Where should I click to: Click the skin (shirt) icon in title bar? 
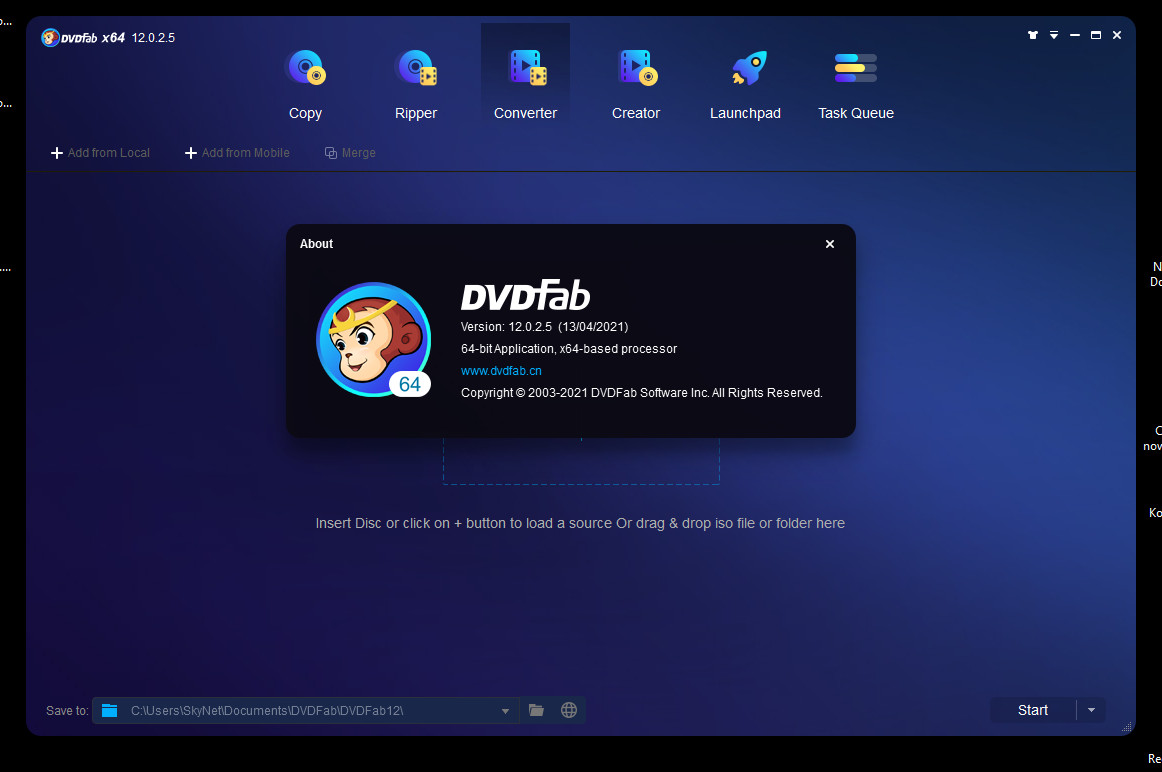click(1032, 35)
